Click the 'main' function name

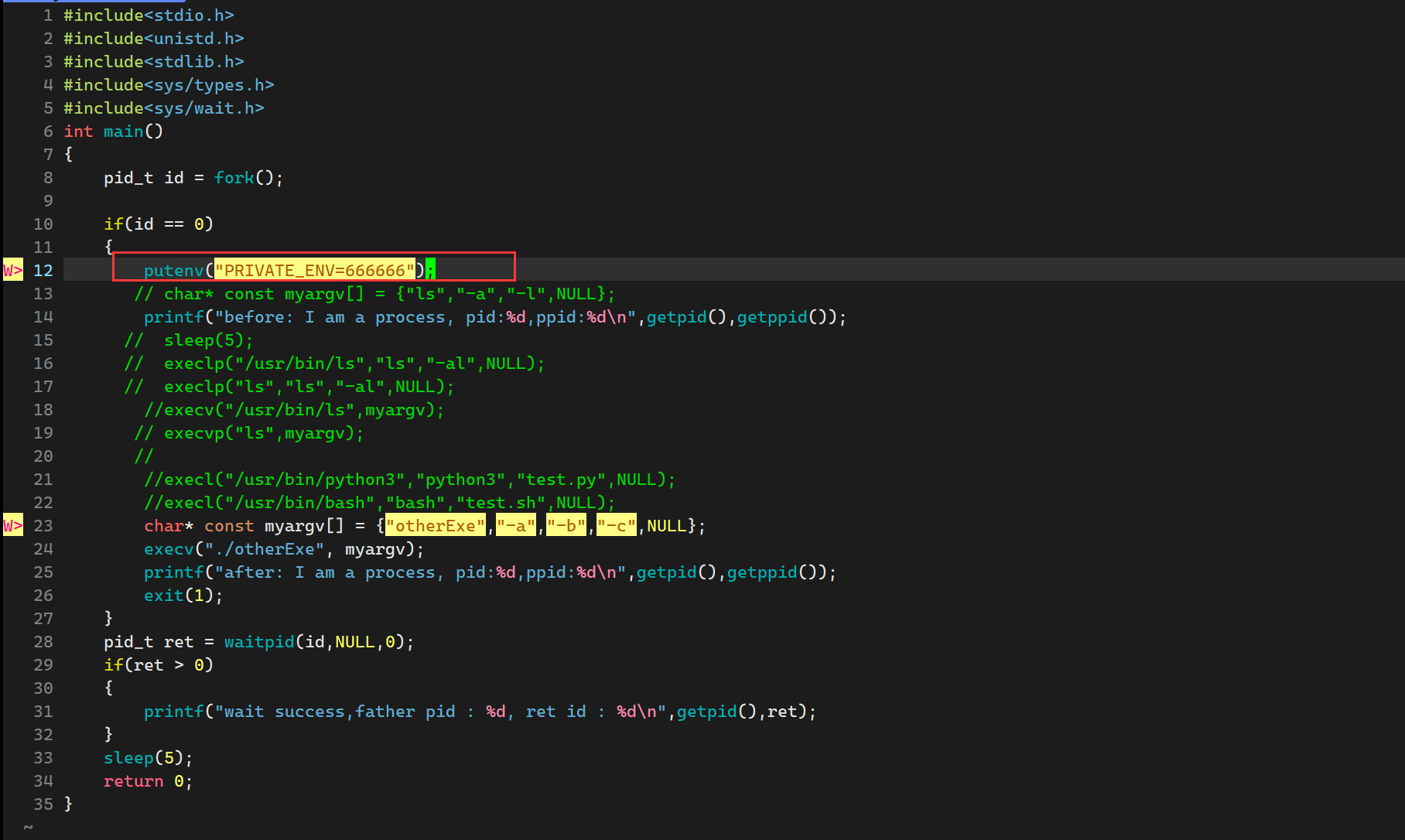[x=124, y=131]
